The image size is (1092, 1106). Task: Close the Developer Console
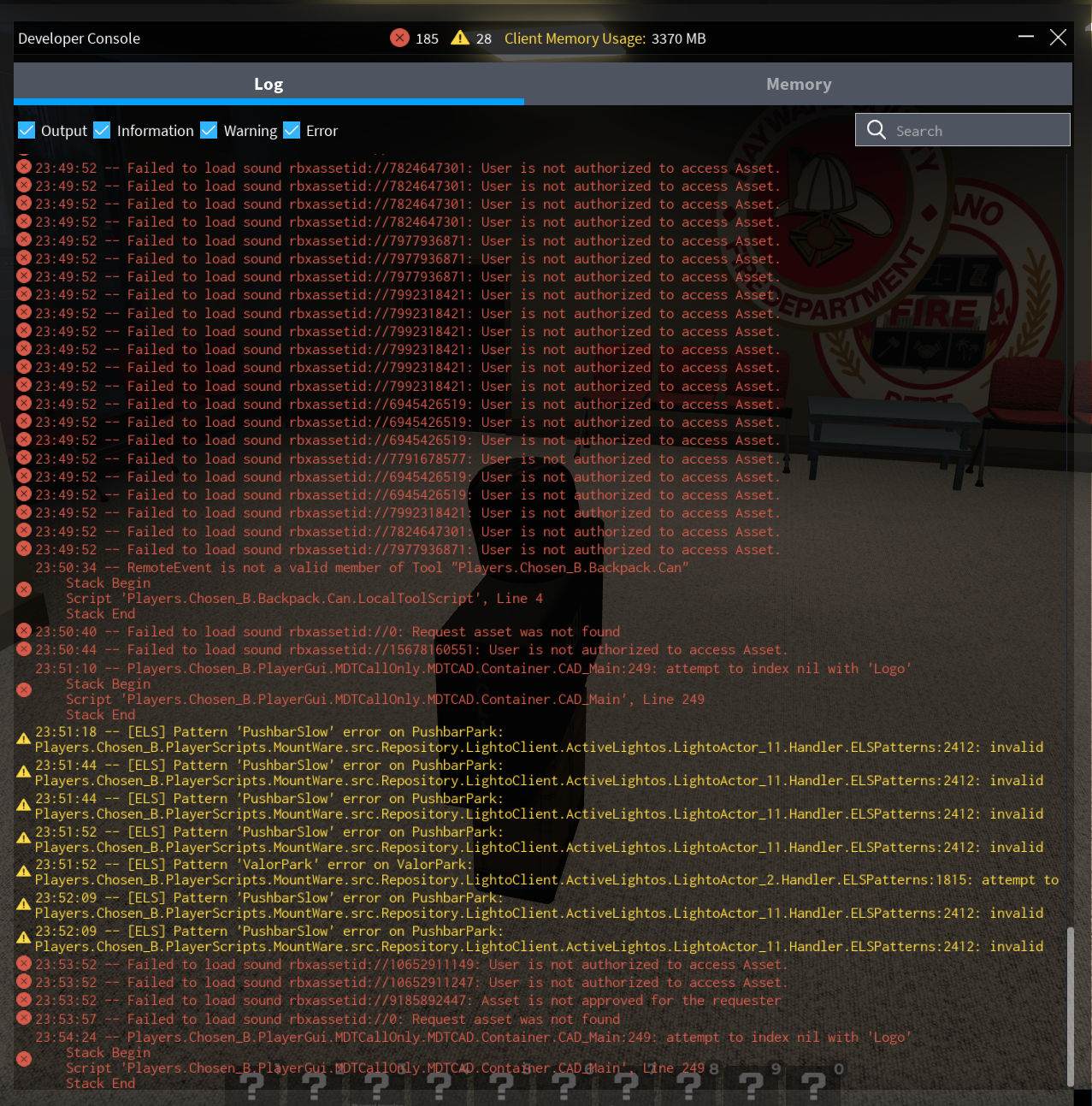pyautogui.click(x=1058, y=37)
